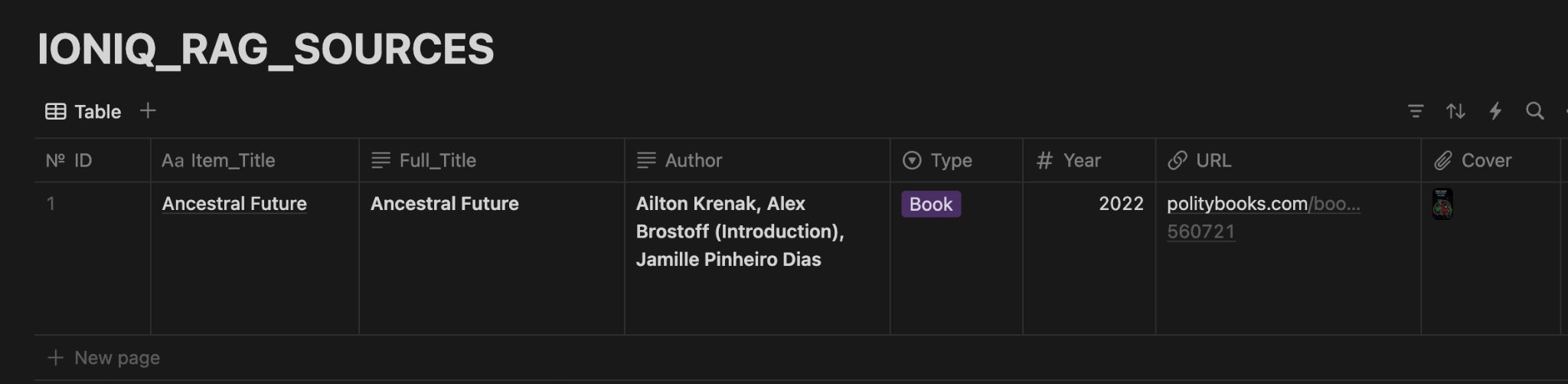Image resolution: width=1568 pixels, height=384 pixels.
Task: Add a new view with plus icon
Action: tap(148, 111)
